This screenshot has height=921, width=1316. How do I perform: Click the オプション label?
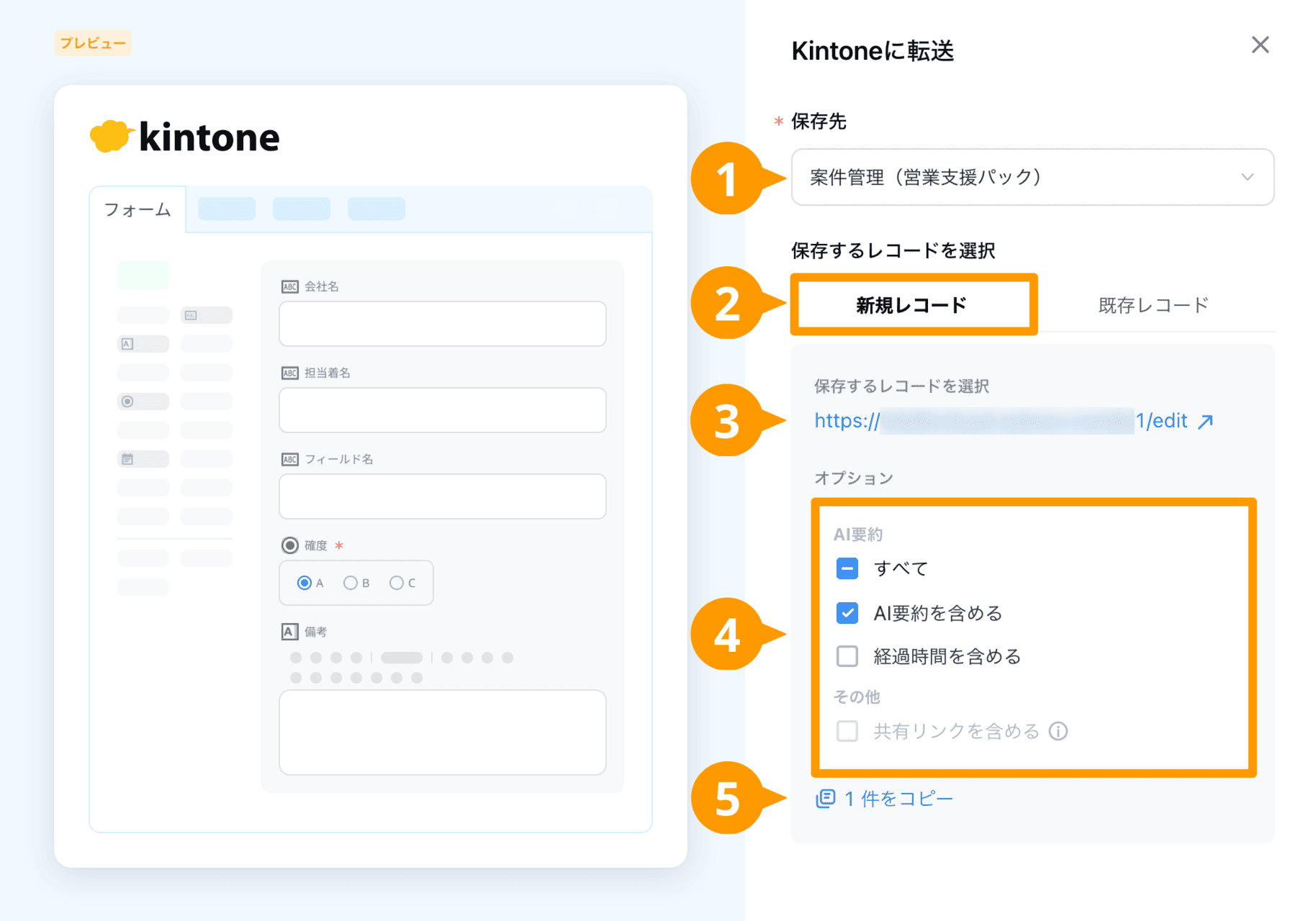click(x=854, y=478)
